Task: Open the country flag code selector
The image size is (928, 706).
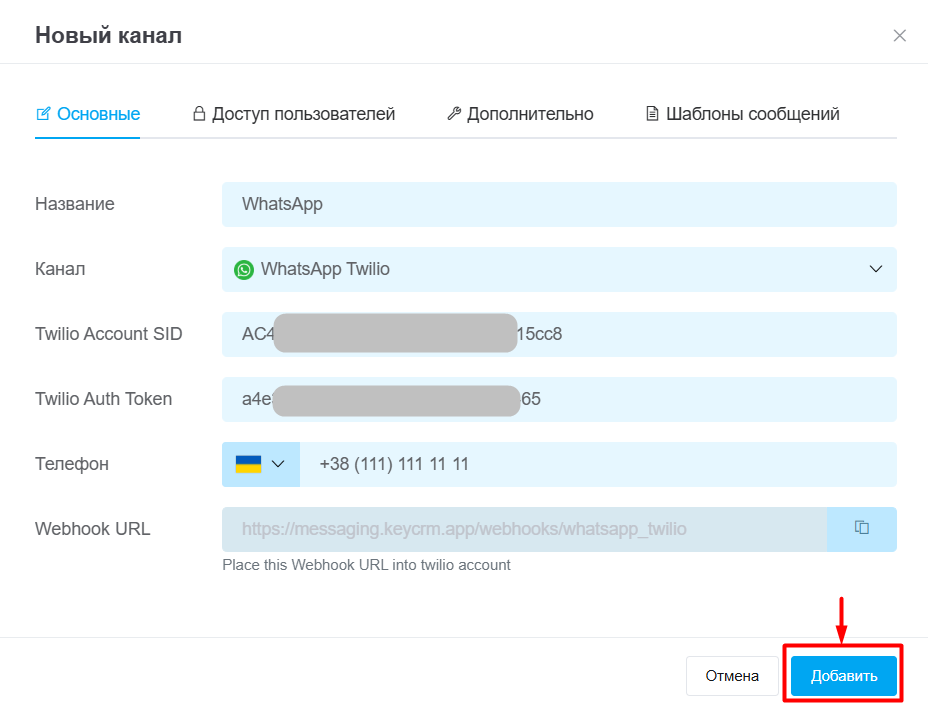Action: [261, 465]
